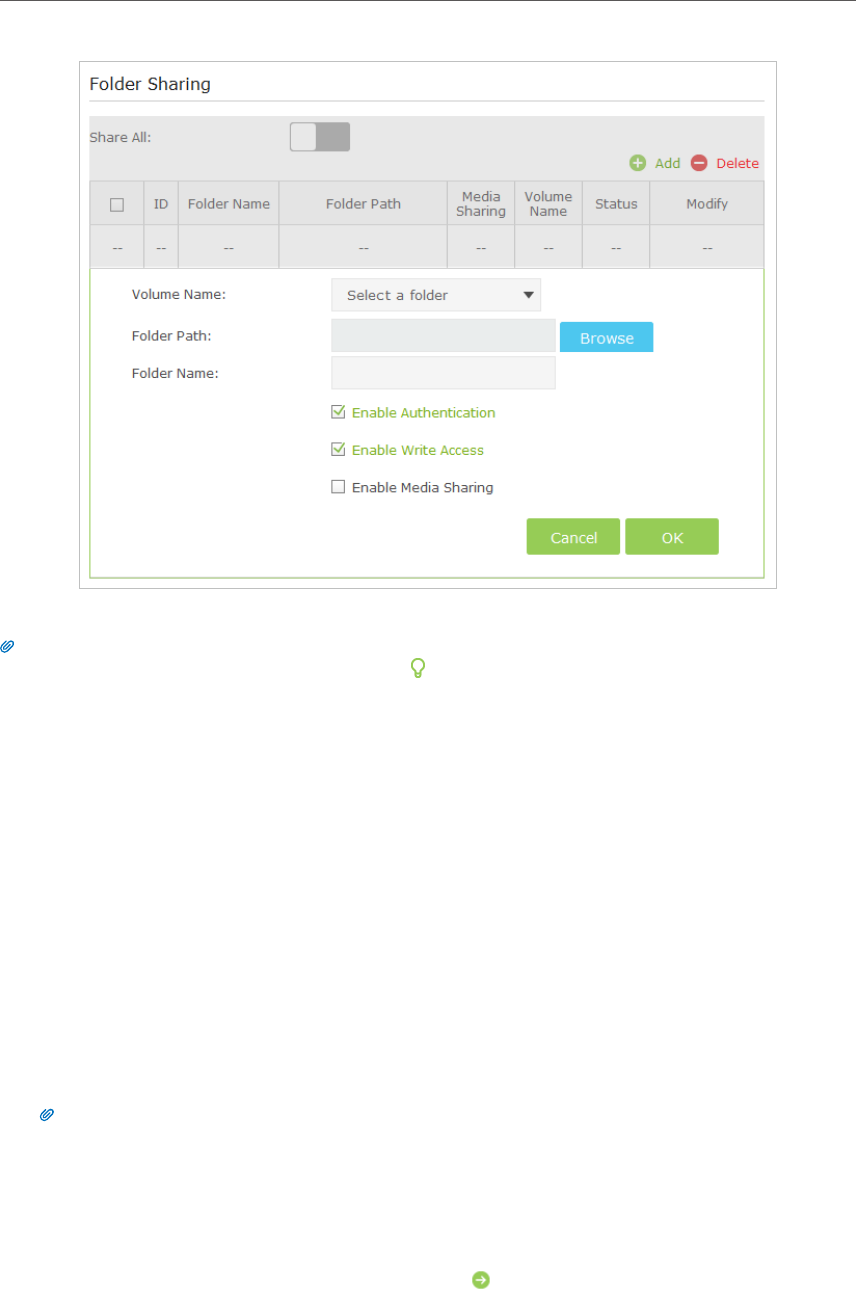Click the Add text link
This screenshot has width=856, height=1292.
(x=667, y=163)
